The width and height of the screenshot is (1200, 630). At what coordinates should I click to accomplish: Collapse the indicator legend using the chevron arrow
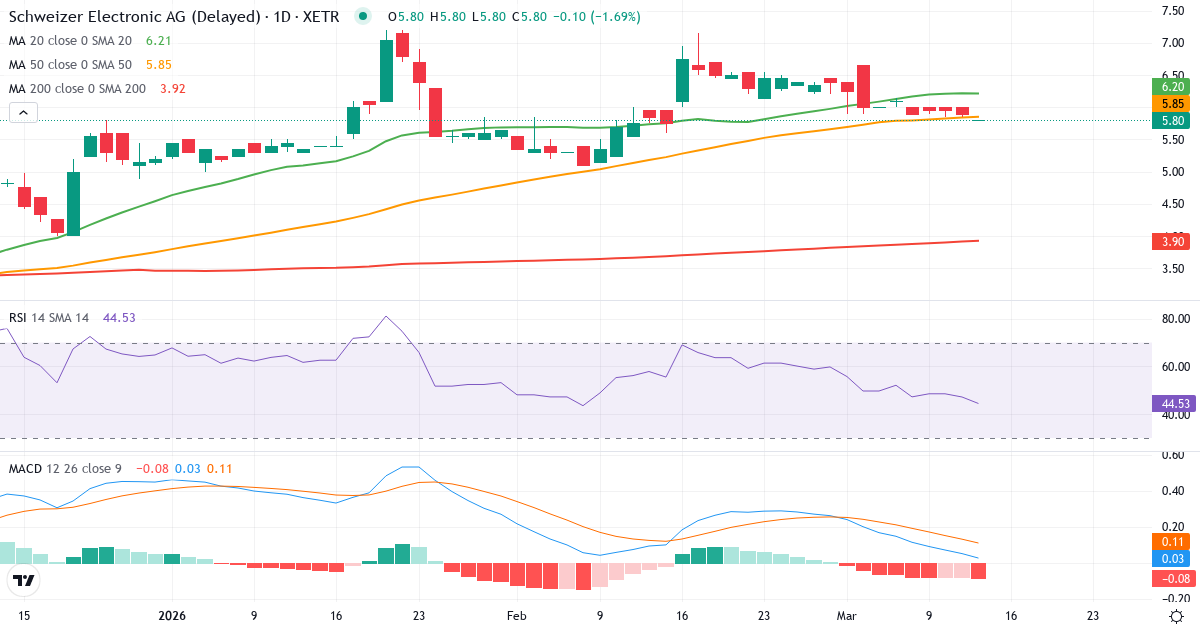click(x=22, y=112)
